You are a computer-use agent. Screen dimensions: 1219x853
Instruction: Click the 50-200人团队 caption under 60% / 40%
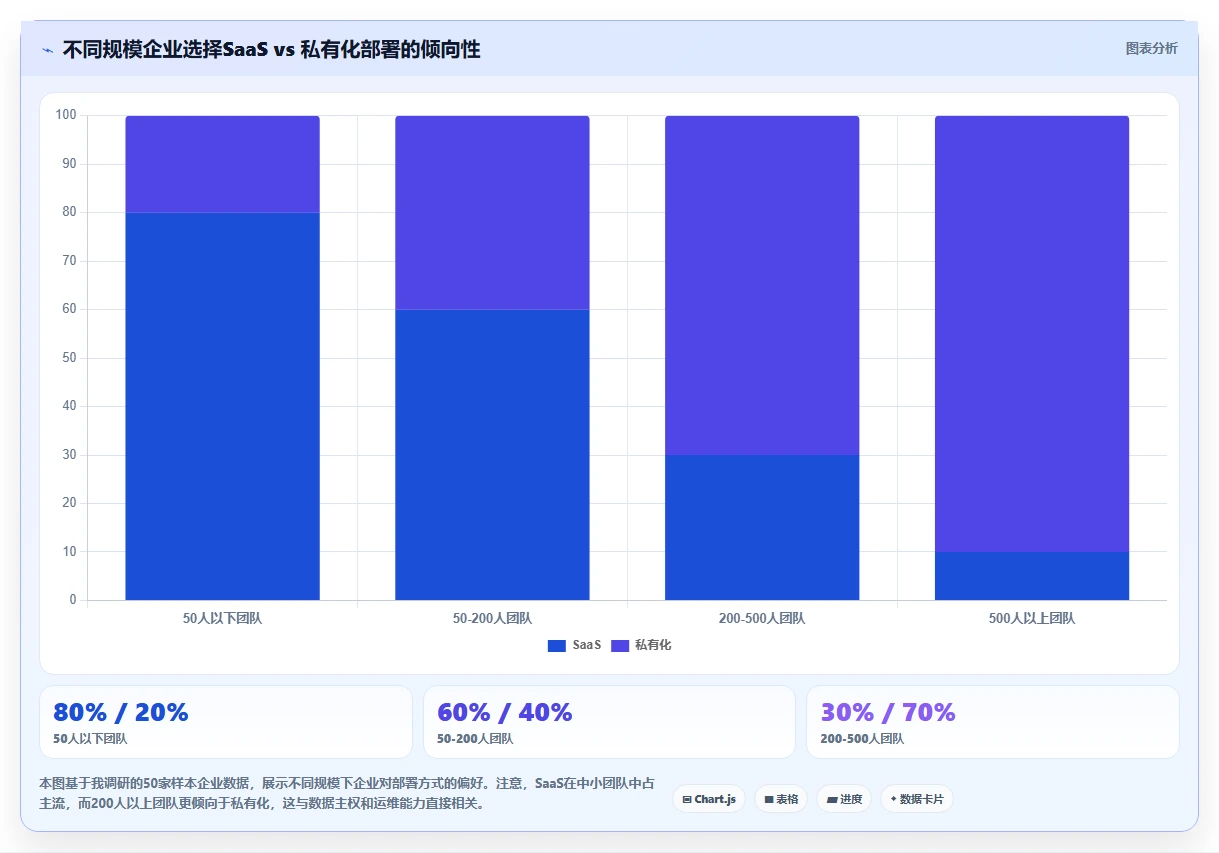pos(475,739)
